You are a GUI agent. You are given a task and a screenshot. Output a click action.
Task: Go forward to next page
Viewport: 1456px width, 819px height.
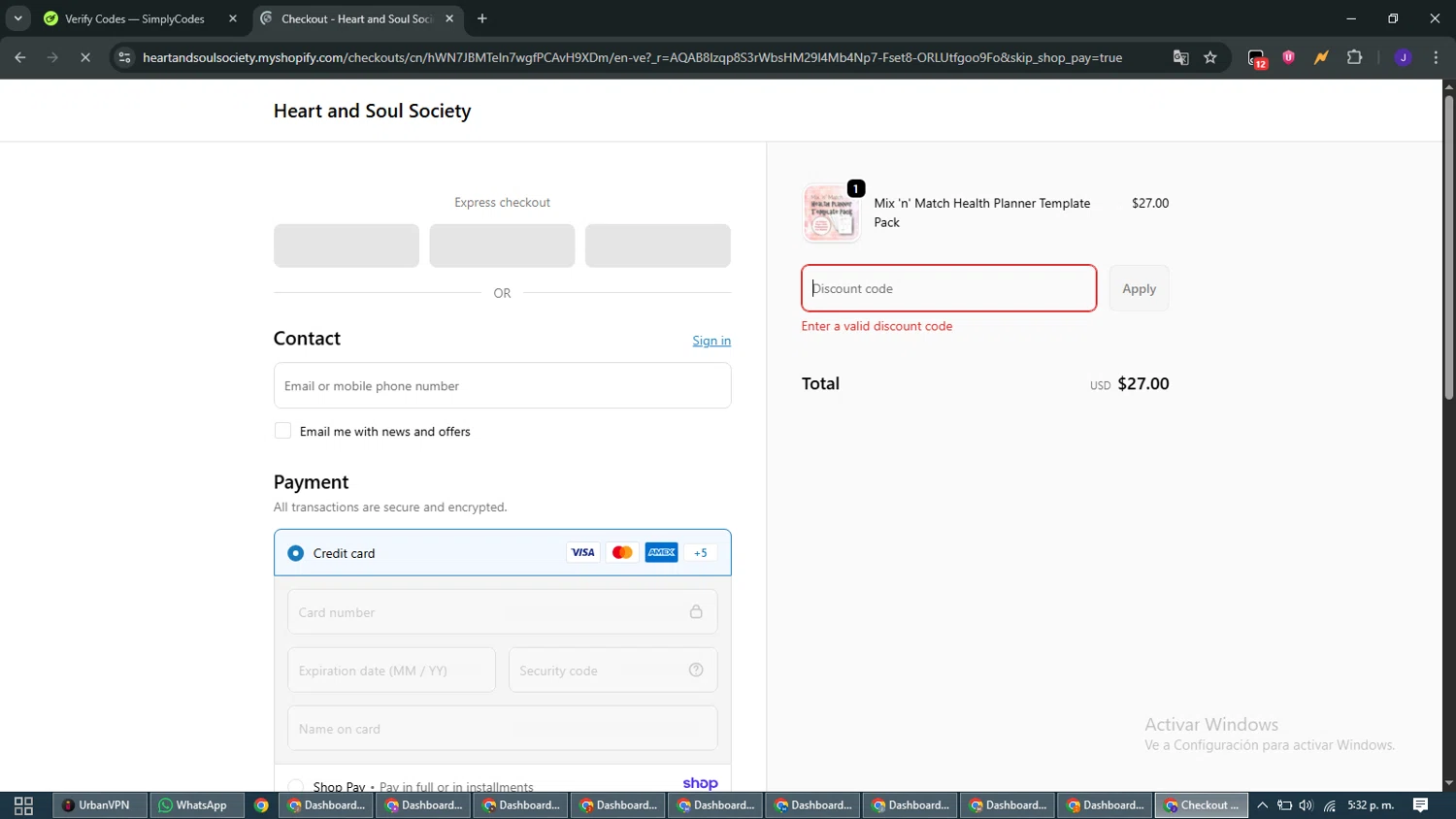coord(53,57)
